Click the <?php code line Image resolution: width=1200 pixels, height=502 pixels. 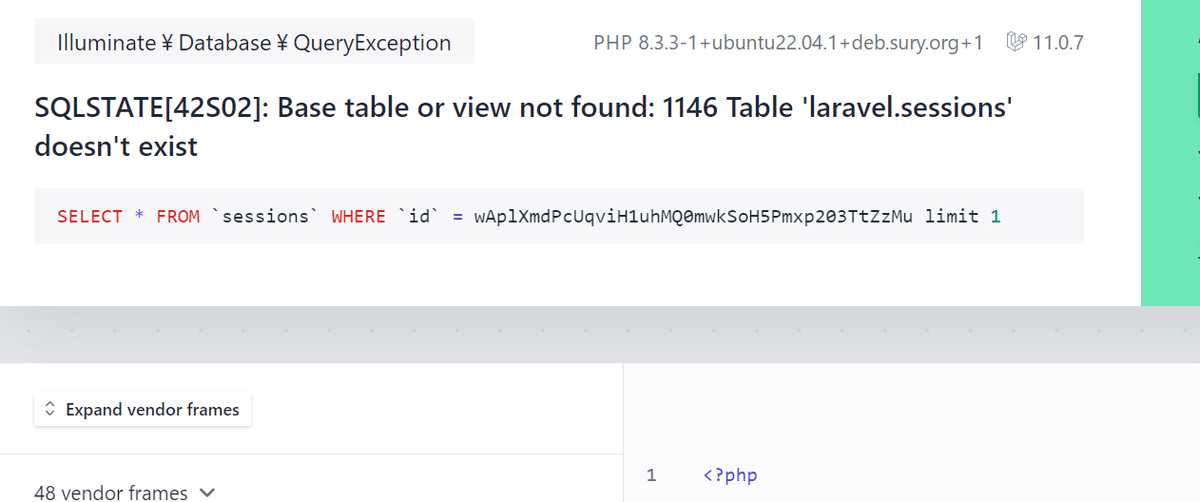click(x=731, y=475)
